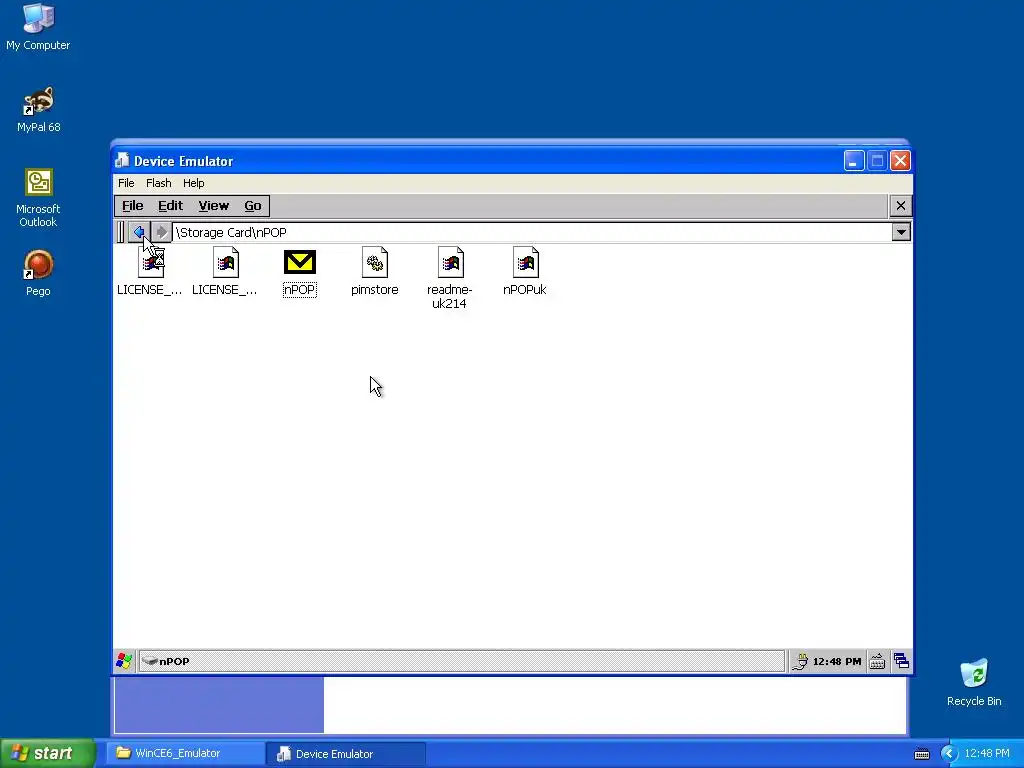Open the CE explorer Edit menu

170,206
